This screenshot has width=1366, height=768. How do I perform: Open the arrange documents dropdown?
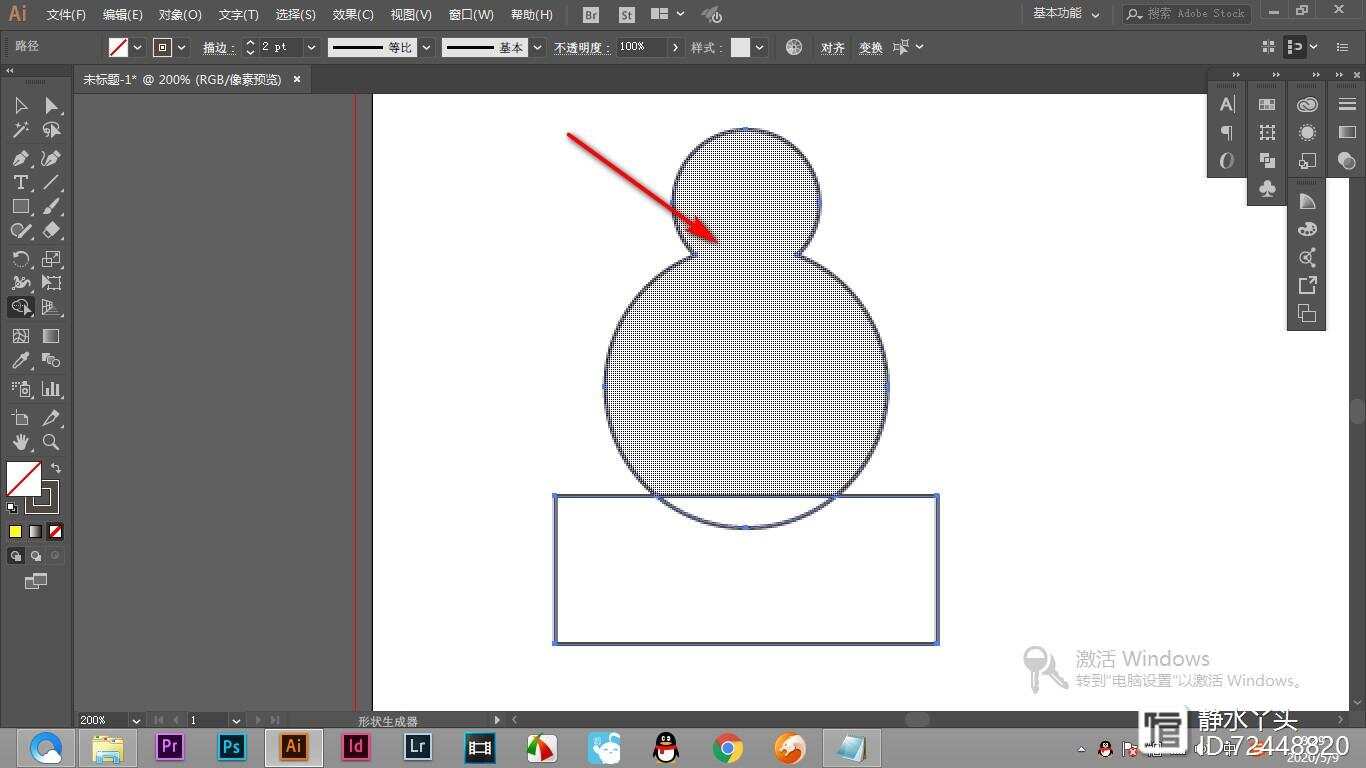click(667, 15)
